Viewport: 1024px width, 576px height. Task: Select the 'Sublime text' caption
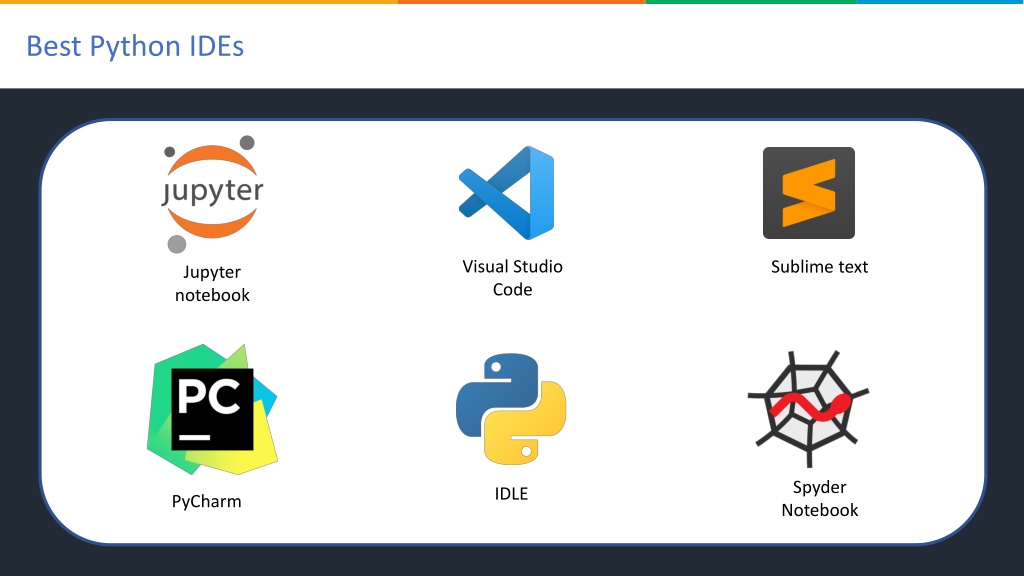[819, 266]
